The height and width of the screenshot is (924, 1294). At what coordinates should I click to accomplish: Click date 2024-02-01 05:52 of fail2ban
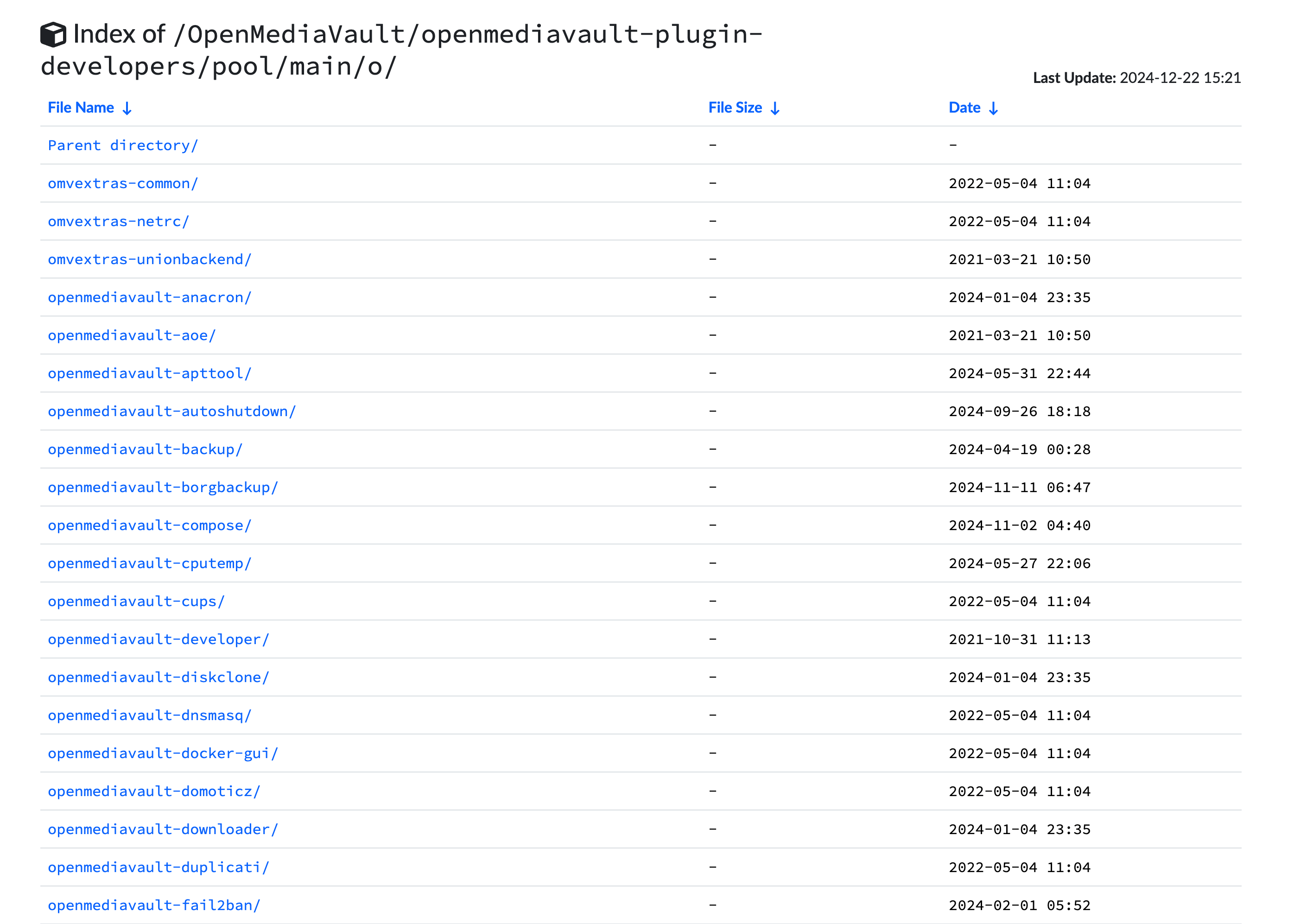1020,906
